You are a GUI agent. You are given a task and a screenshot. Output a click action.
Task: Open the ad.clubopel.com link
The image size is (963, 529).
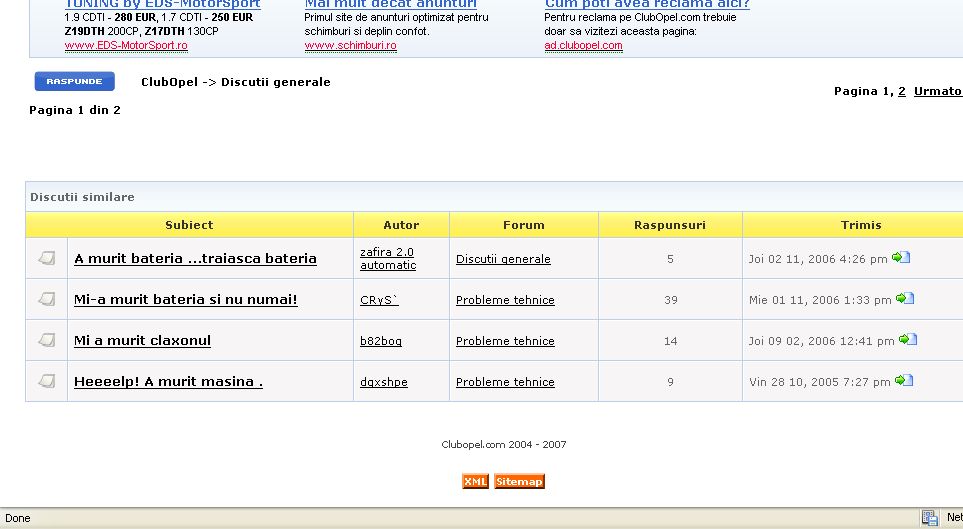click(583, 46)
